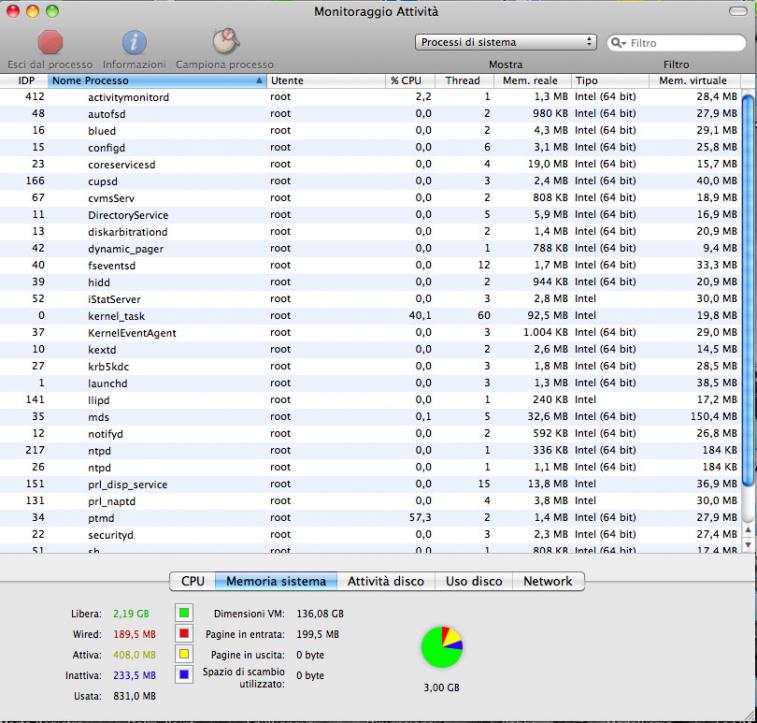
Task: Select the mds process row
Action: coord(370,417)
